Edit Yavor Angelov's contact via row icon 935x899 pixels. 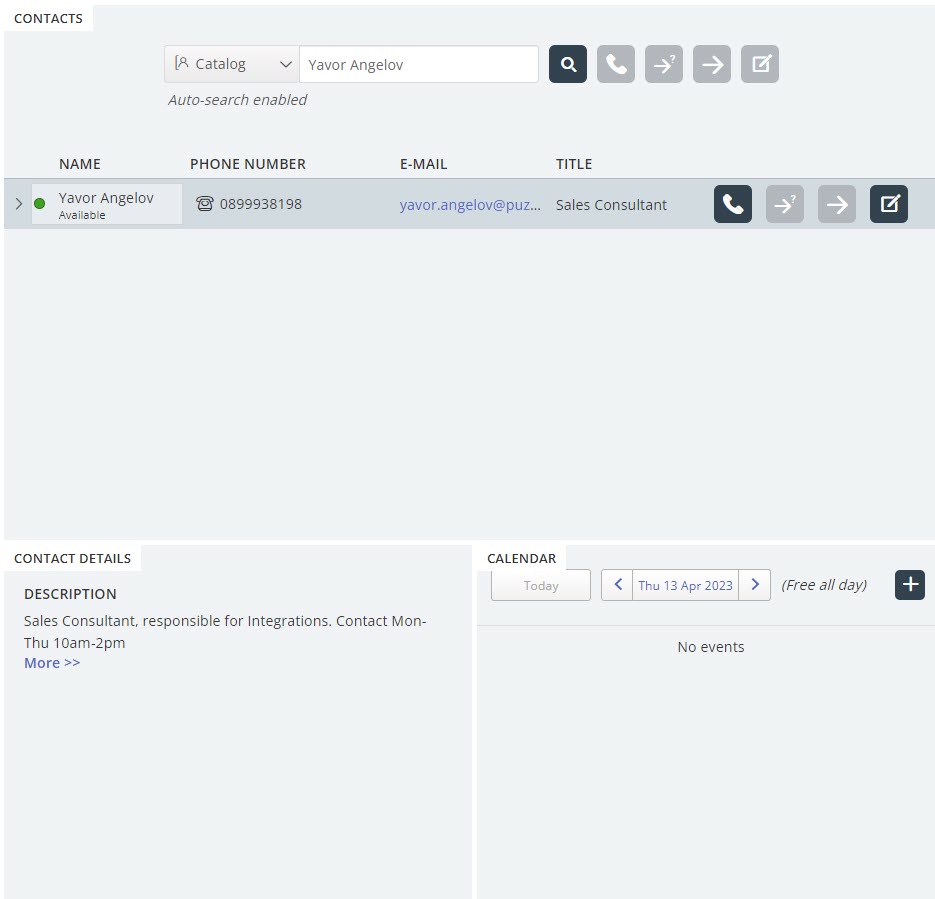pyautogui.click(x=889, y=205)
